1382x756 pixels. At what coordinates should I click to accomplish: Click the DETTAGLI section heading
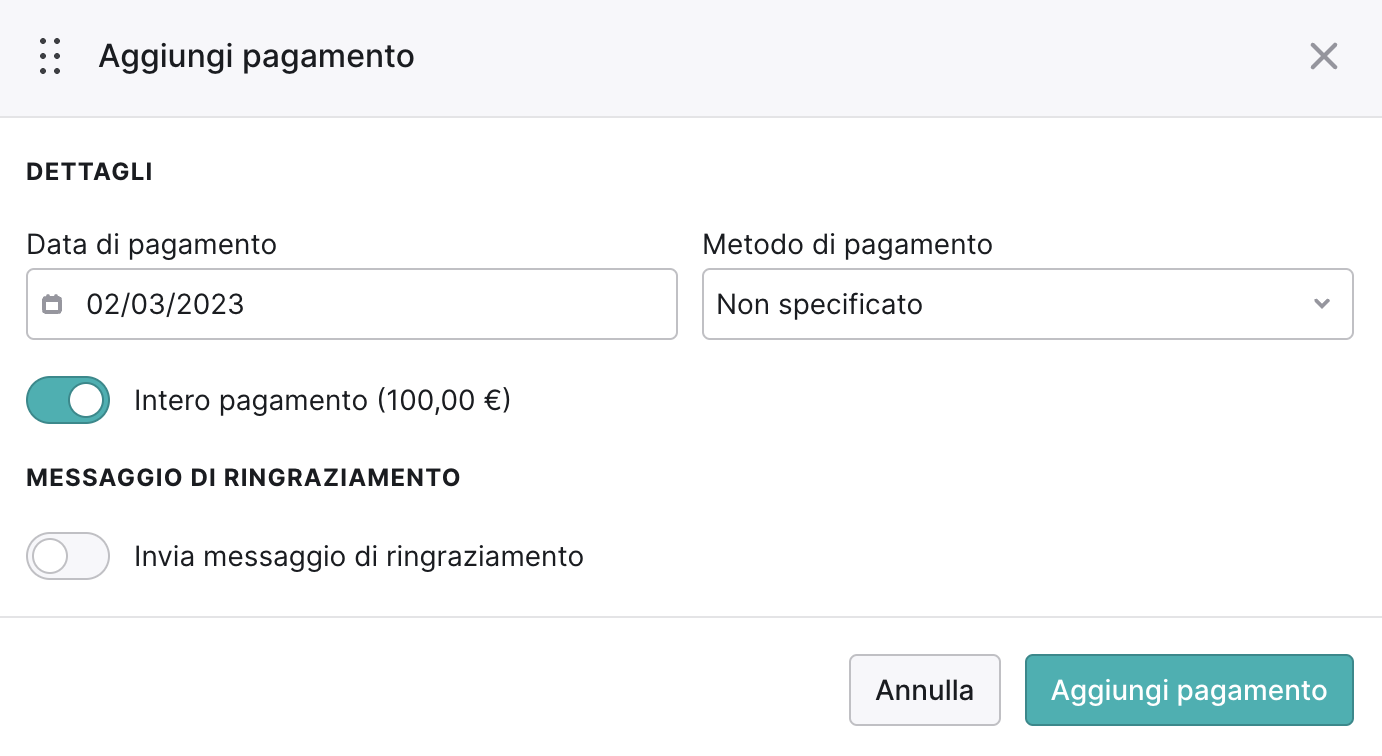[90, 172]
